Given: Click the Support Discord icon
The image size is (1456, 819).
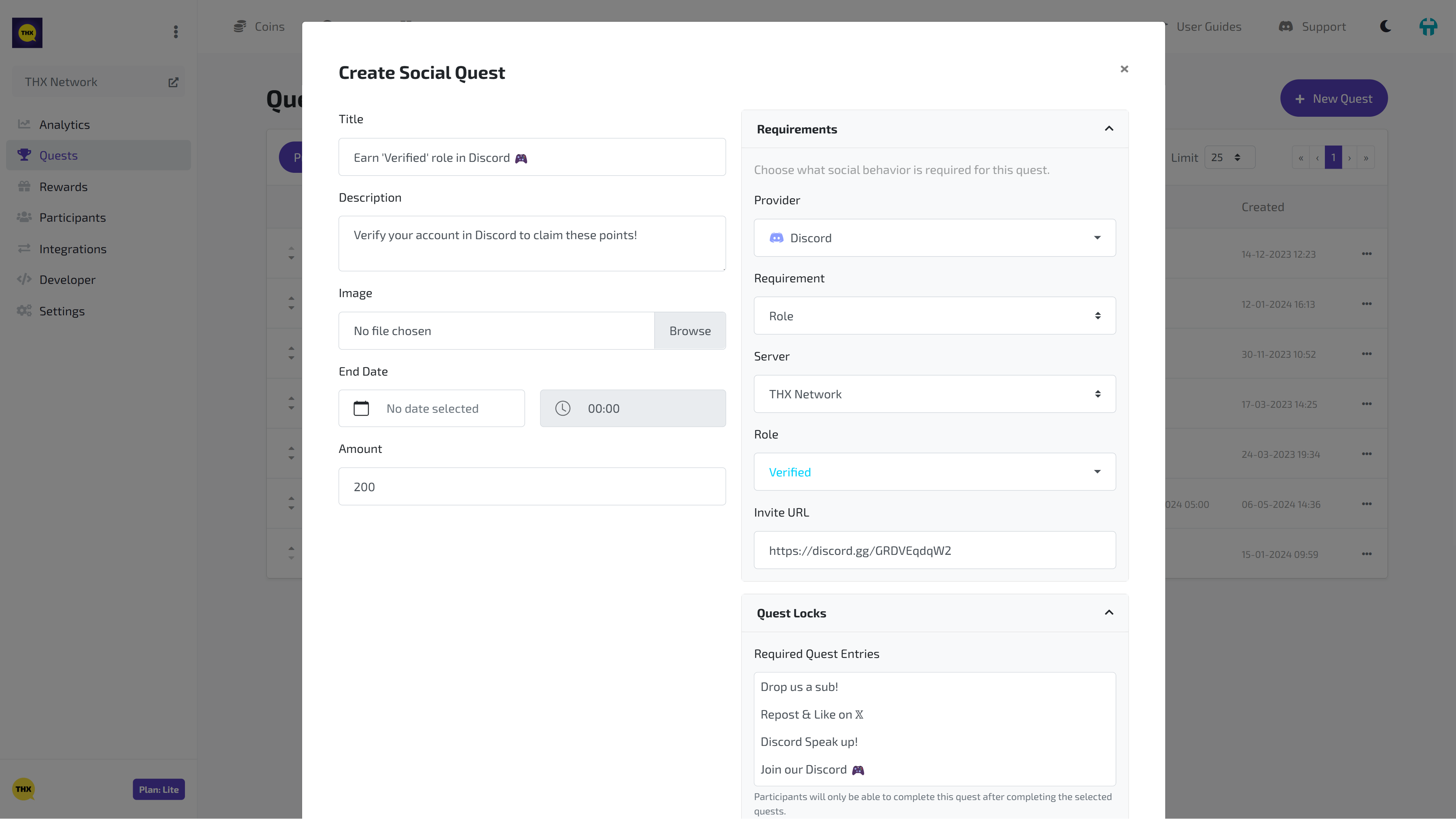Looking at the screenshot, I should coord(1286,27).
